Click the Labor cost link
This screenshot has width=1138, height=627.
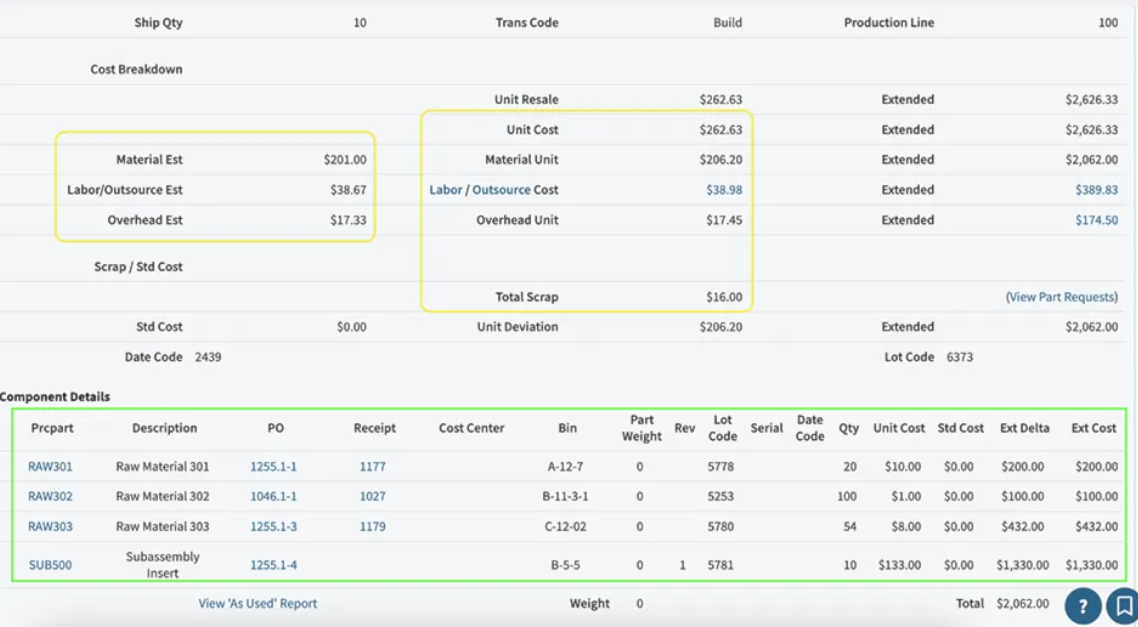point(446,190)
